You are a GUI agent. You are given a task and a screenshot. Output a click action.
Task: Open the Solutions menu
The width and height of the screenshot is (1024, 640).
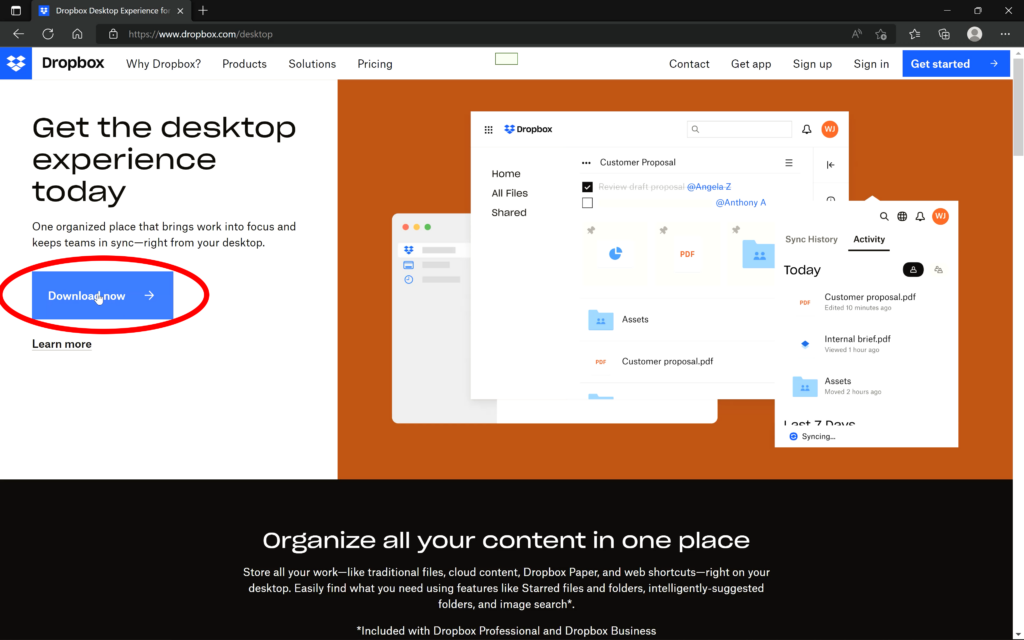click(312, 64)
